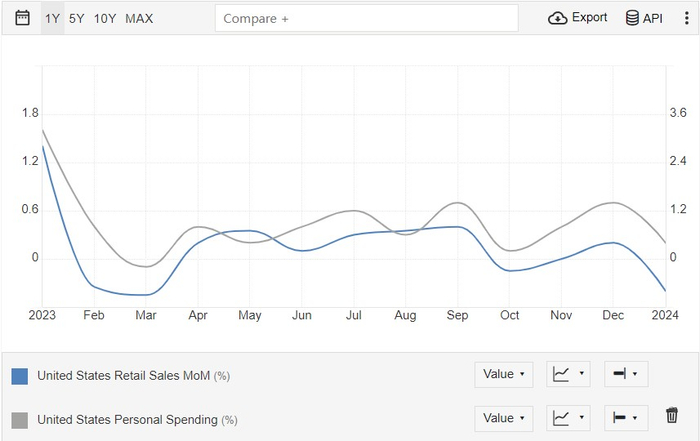Open axis position icon for Retail Sales
Image resolution: width=700 pixels, height=441 pixels.
click(624, 374)
